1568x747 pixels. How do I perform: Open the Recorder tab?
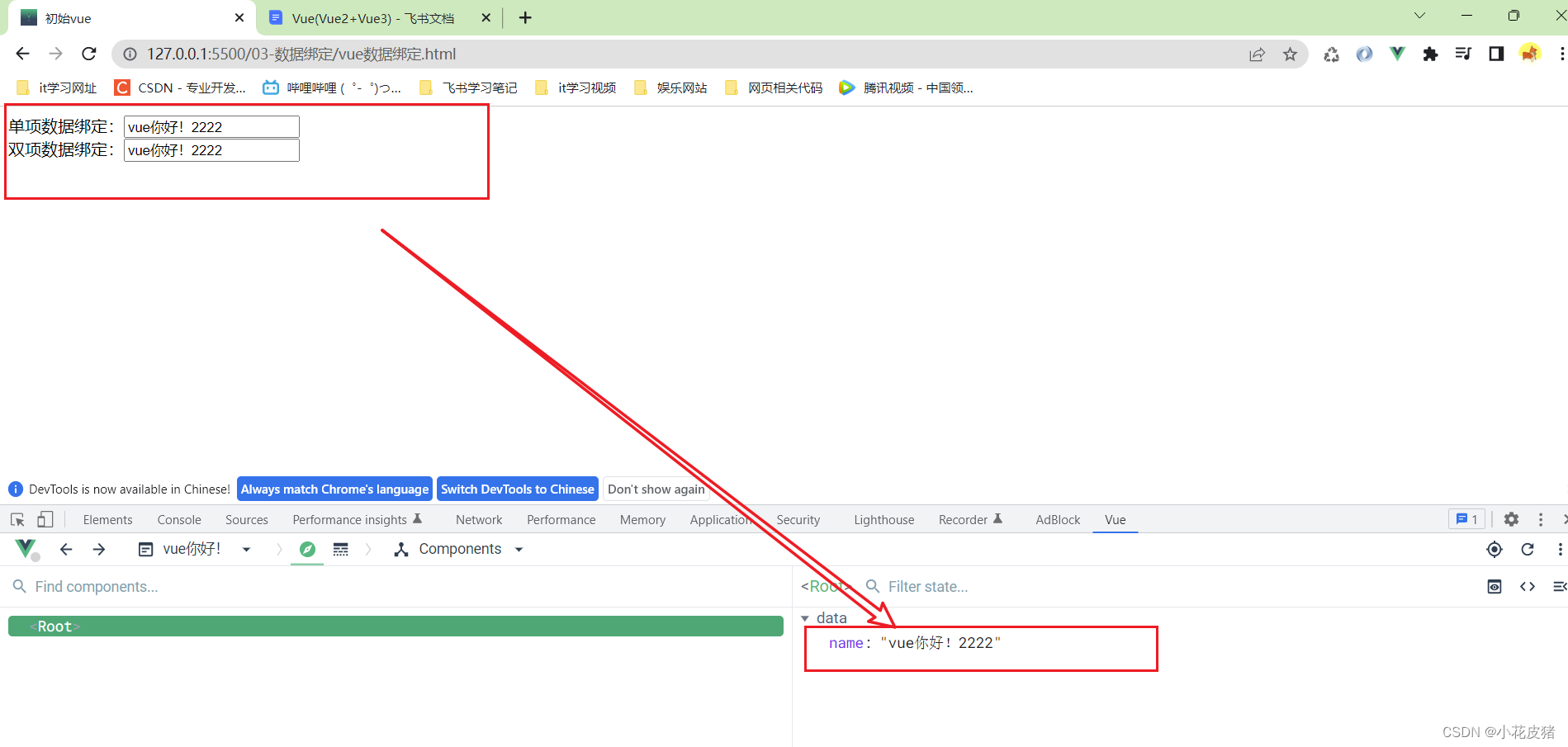[x=970, y=519]
